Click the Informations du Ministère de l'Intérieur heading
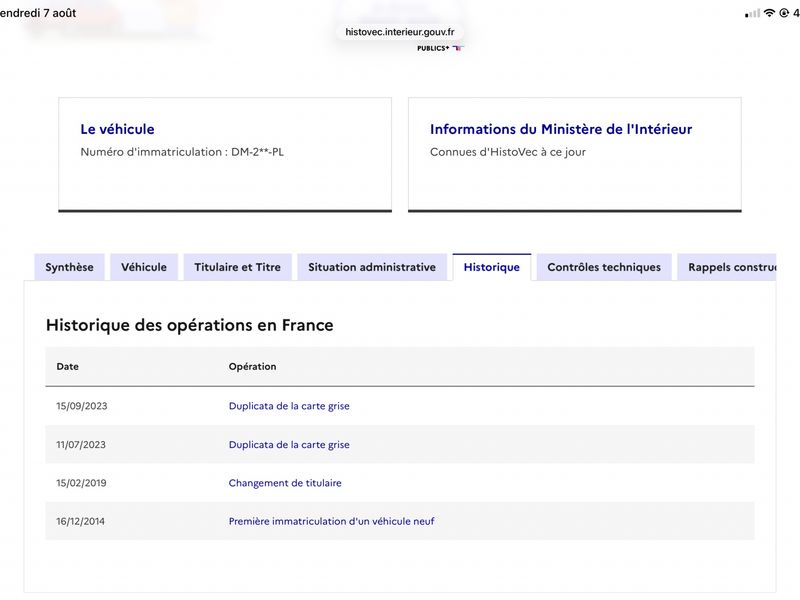Image resolution: width=800 pixels, height=600 pixels. 561,129
